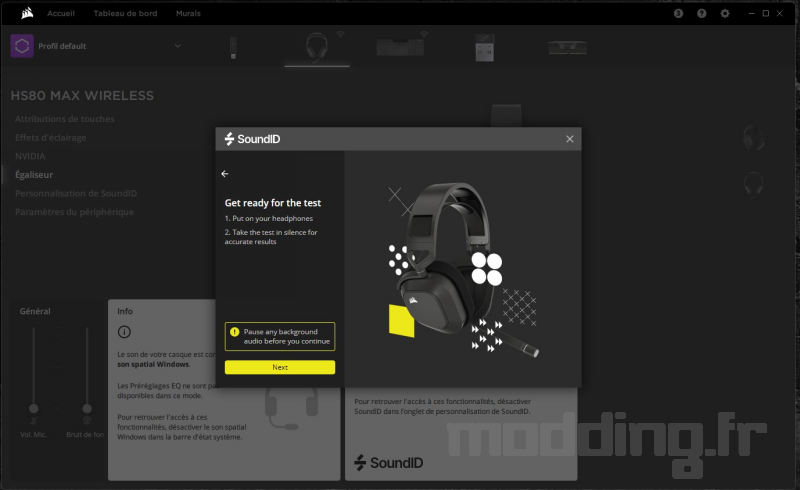The width and height of the screenshot is (800, 490).
Task: Open the Accueil menu
Action: point(61,13)
